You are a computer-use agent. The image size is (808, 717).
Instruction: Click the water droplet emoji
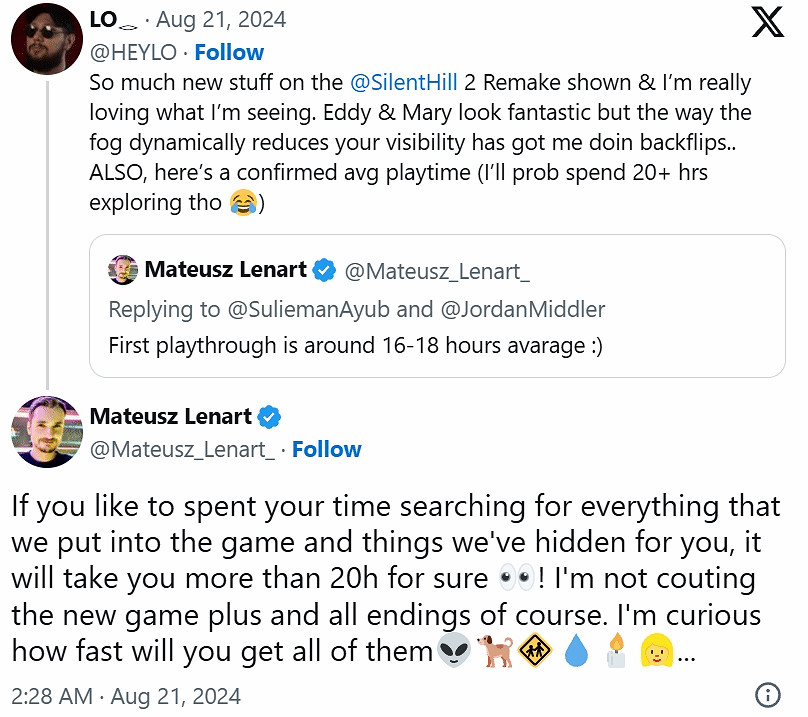coord(575,653)
